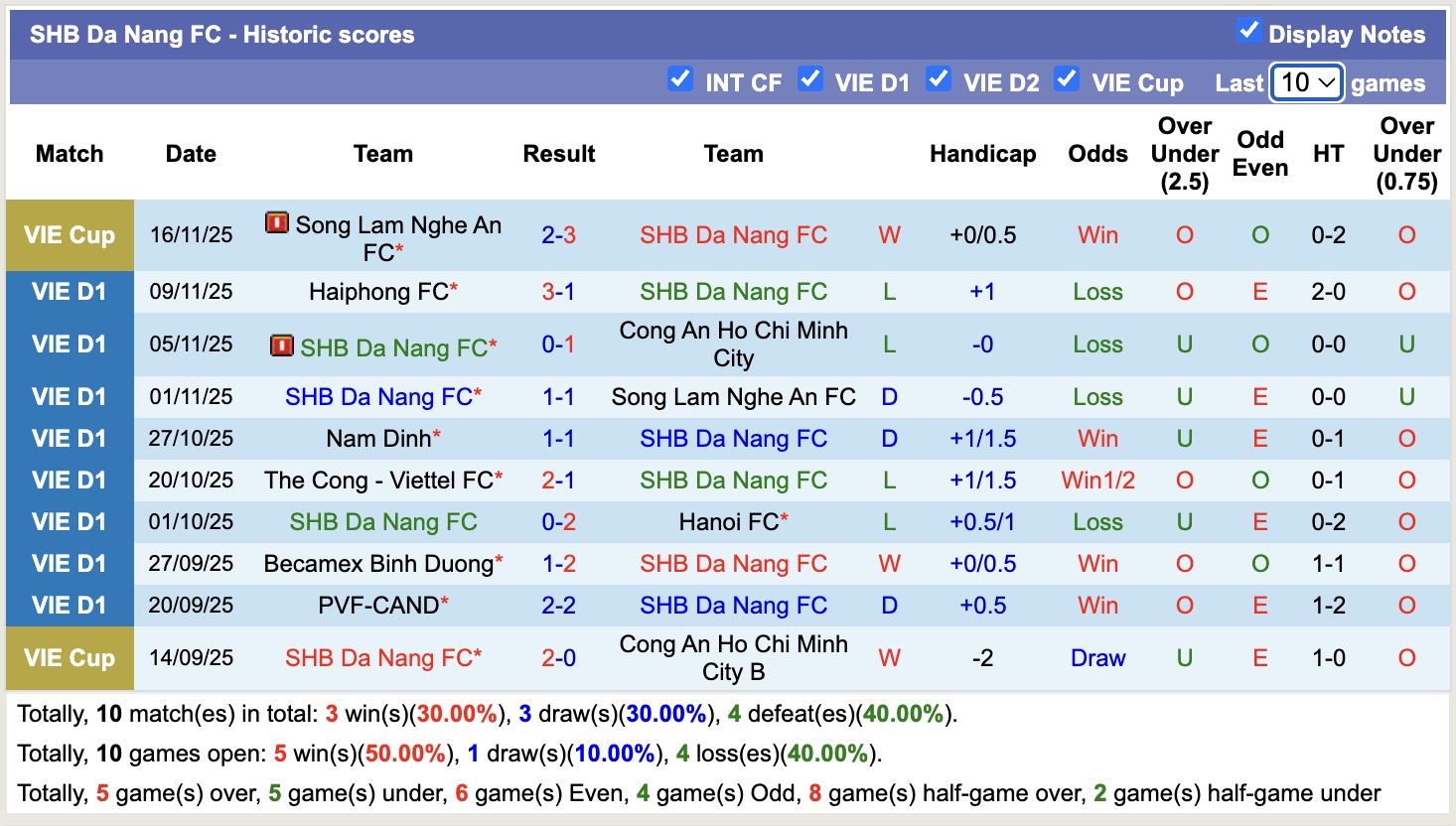Toggle the VIE Cup filter off
Image resolution: width=1456 pixels, height=826 pixels.
tap(1068, 82)
